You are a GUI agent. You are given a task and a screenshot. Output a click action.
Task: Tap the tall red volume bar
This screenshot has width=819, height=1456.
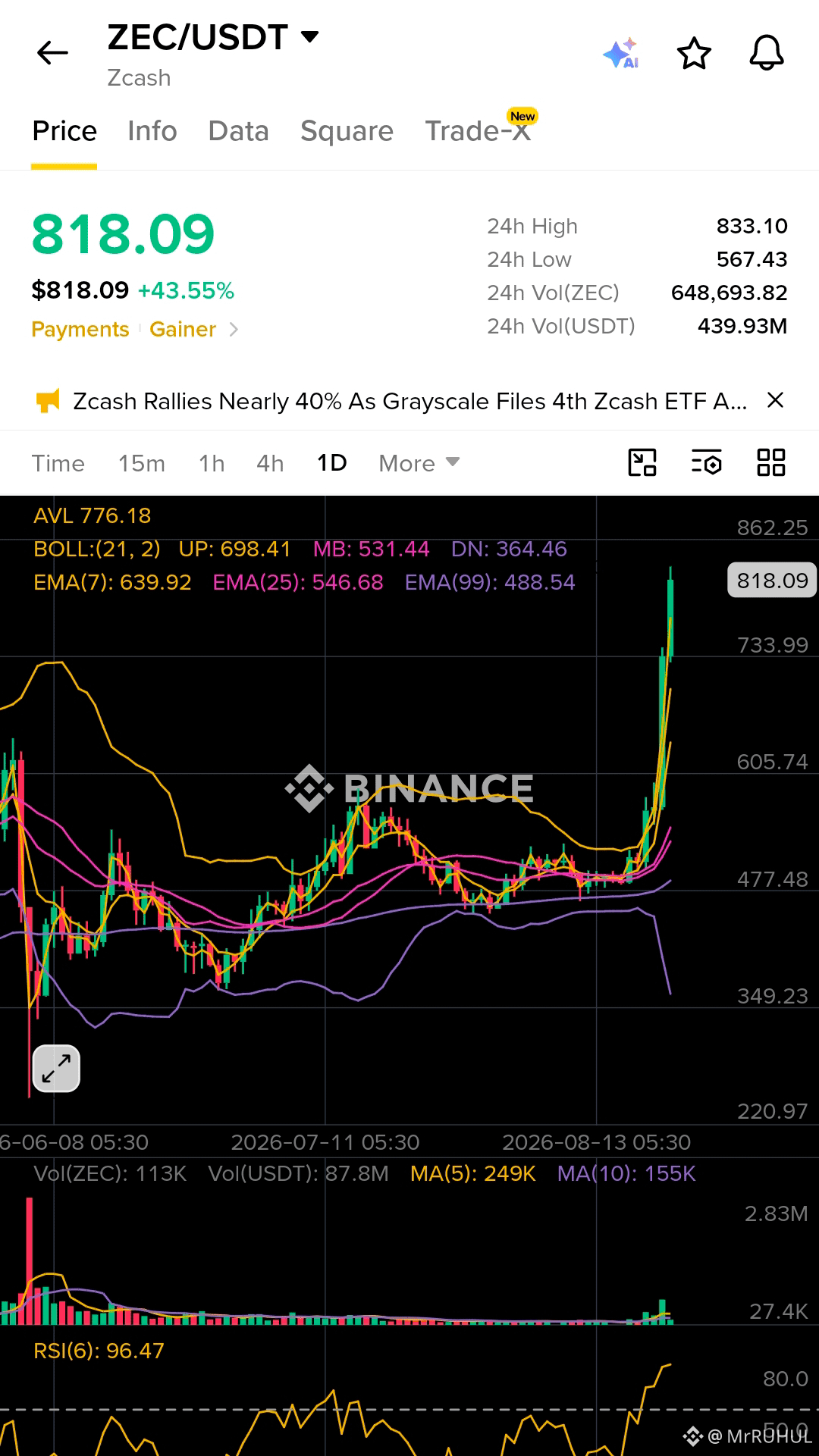coord(30,1260)
